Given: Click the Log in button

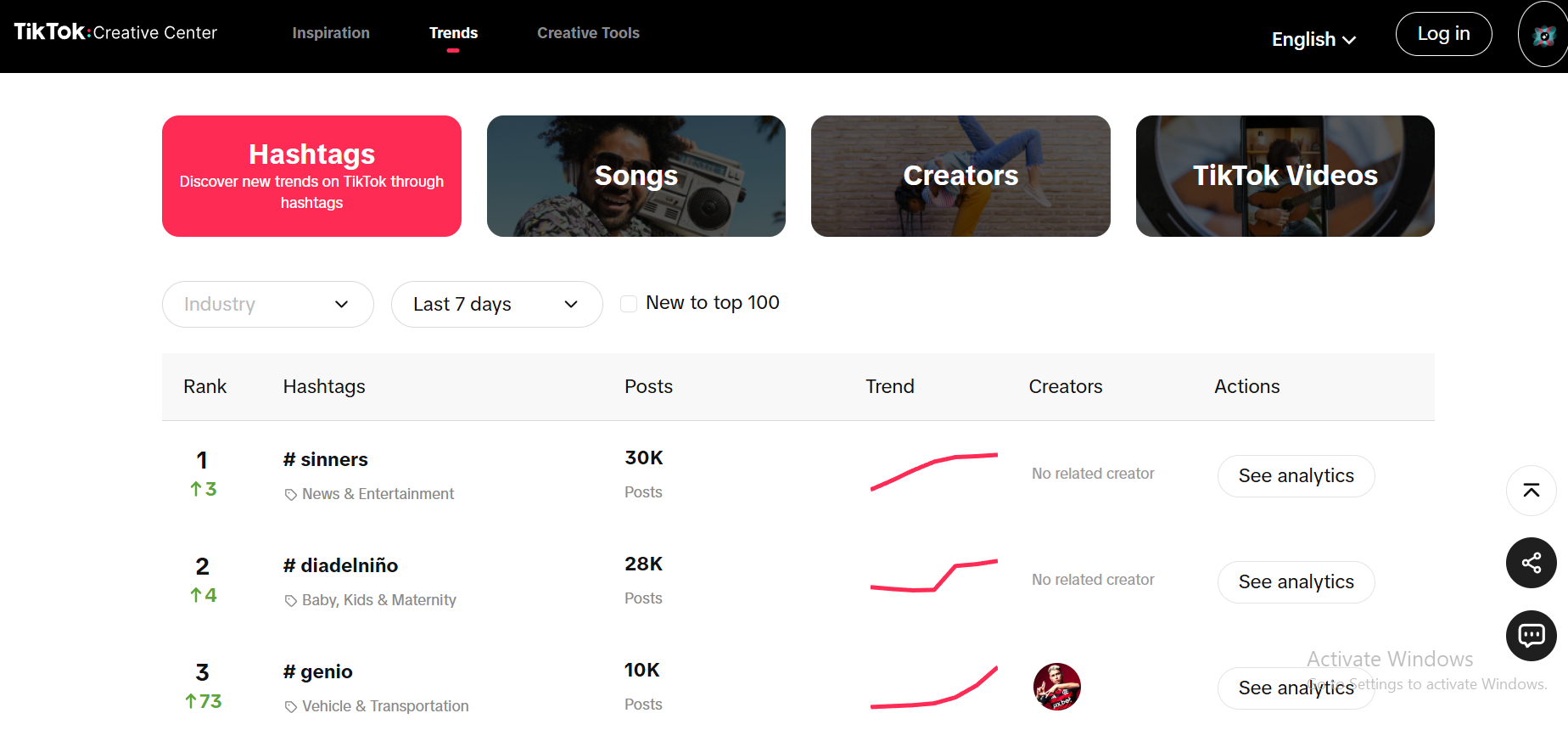Looking at the screenshot, I should click(x=1443, y=34).
